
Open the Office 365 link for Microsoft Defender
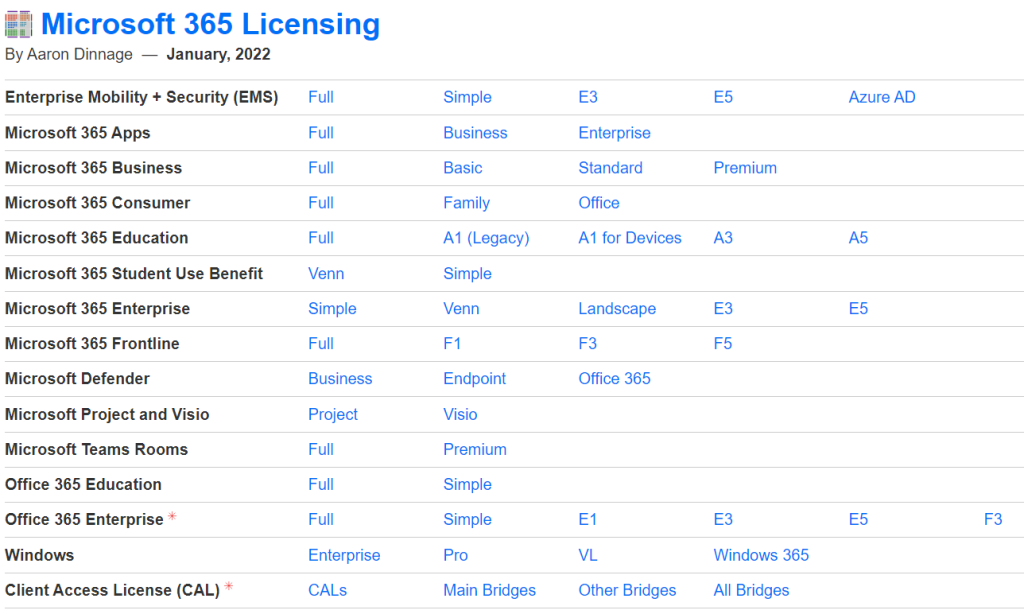coord(614,379)
